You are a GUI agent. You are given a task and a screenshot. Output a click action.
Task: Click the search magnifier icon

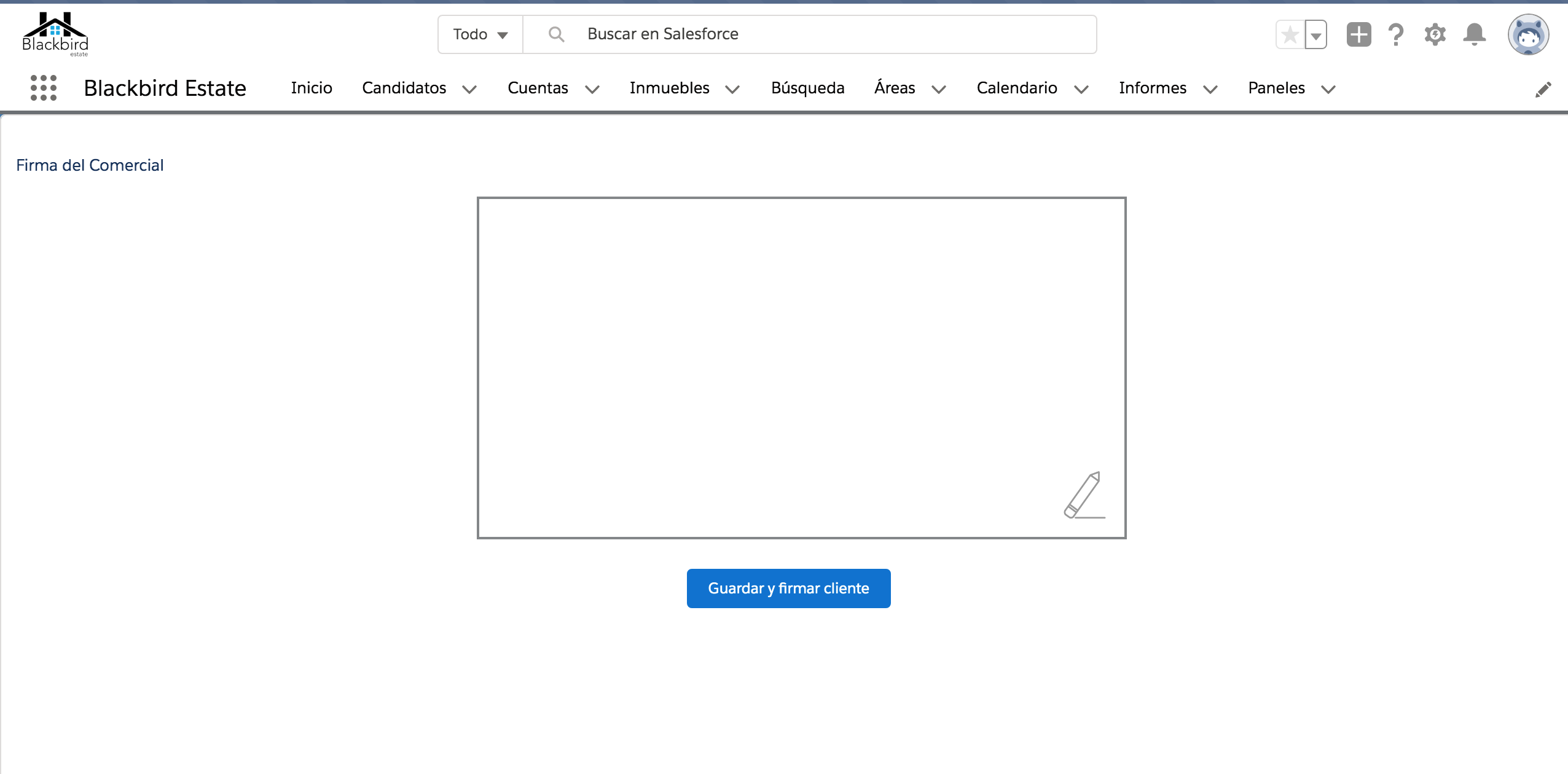[556, 34]
